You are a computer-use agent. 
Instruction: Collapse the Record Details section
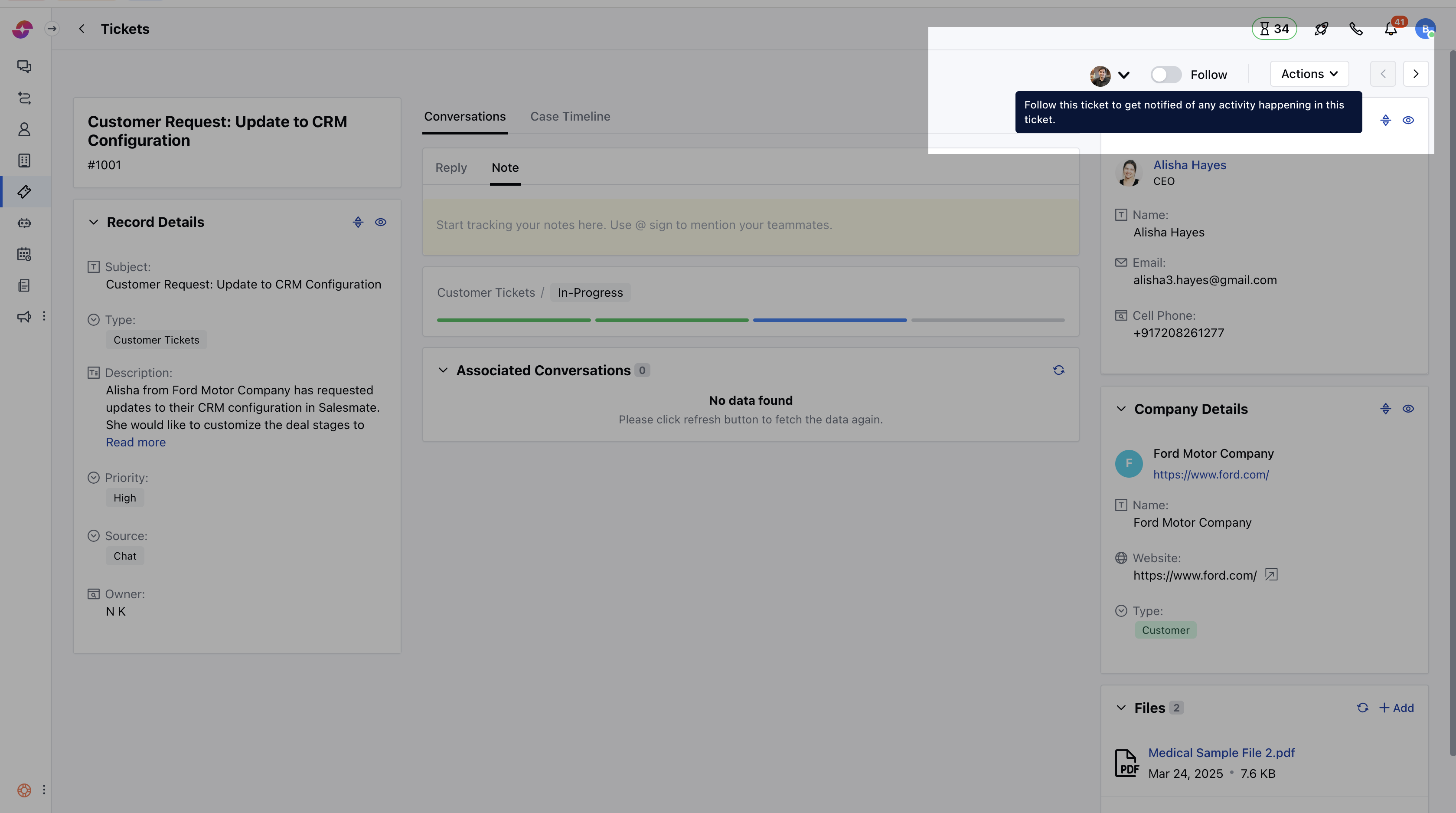[94, 222]
